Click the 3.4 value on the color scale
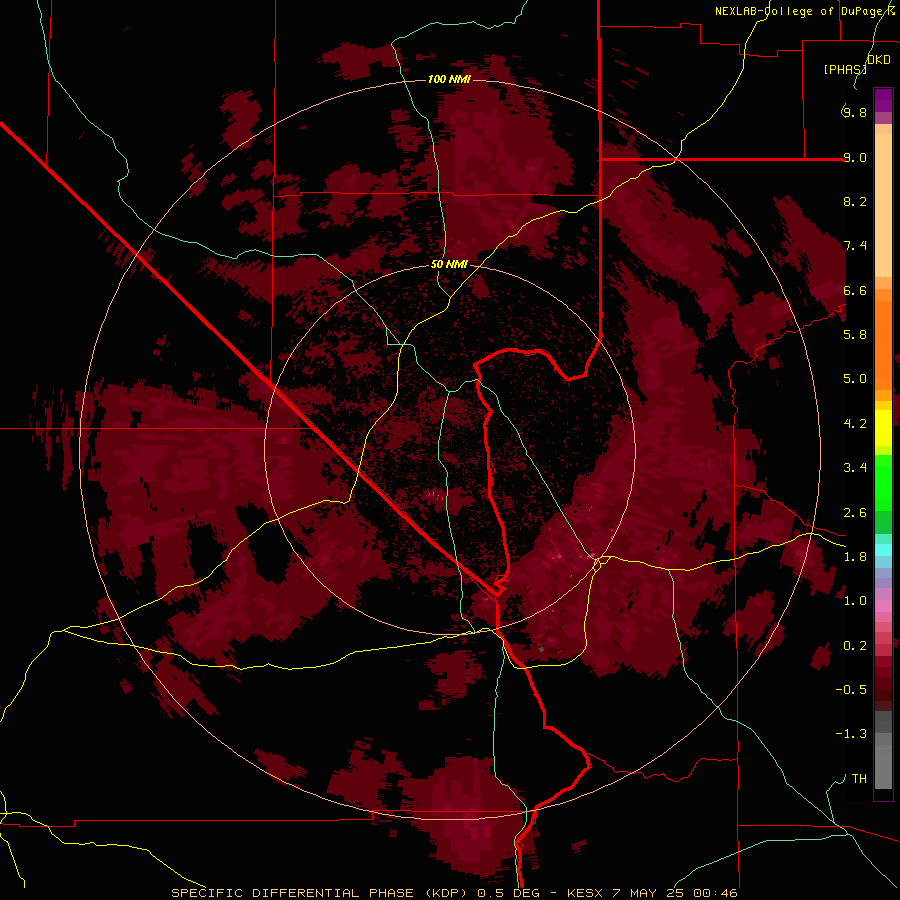 [x=855, y=468]
